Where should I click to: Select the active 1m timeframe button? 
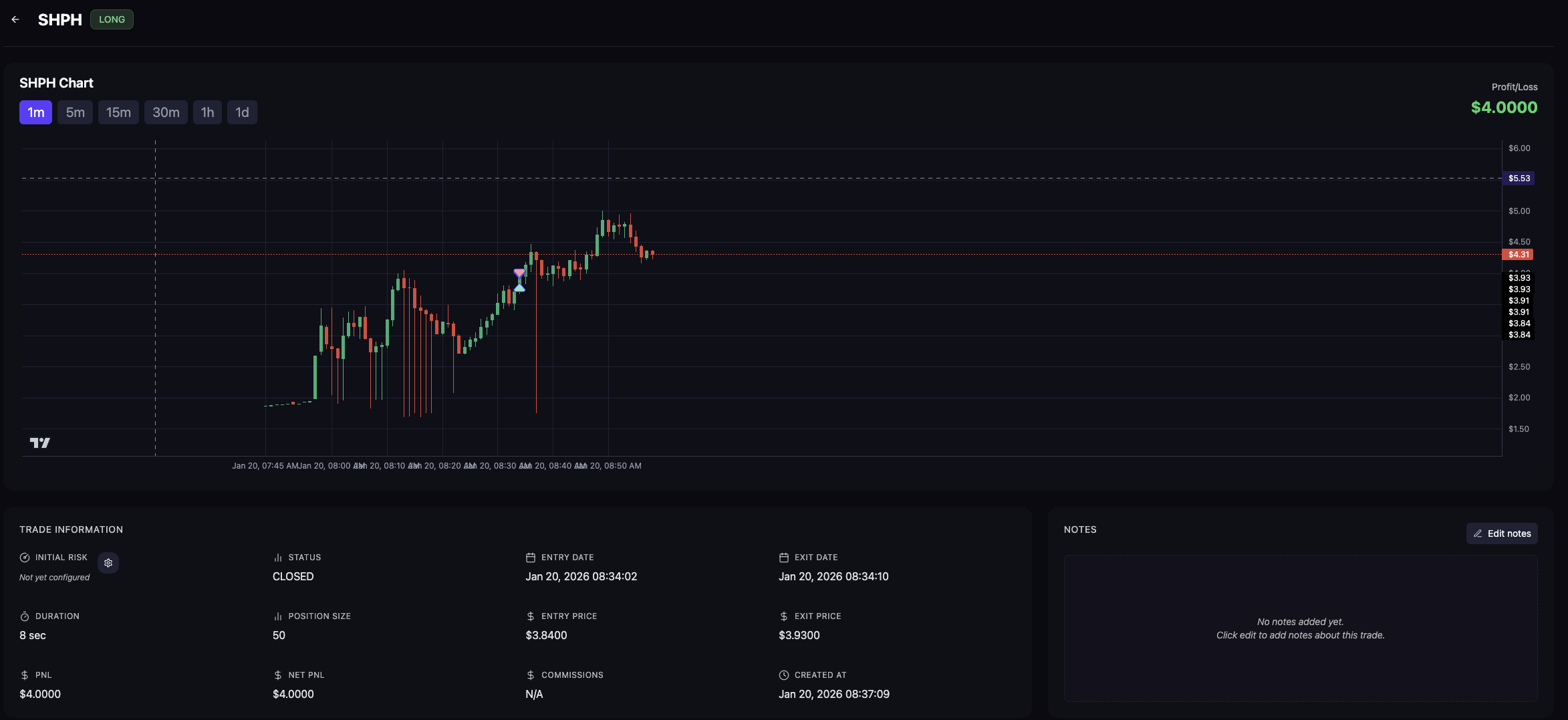(35, 112)
